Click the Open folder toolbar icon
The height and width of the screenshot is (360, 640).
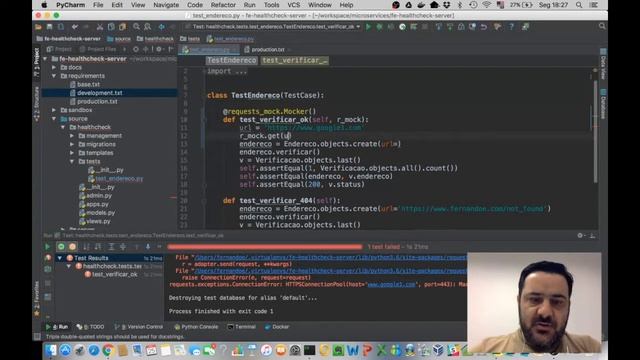click(x=38, y=27)
